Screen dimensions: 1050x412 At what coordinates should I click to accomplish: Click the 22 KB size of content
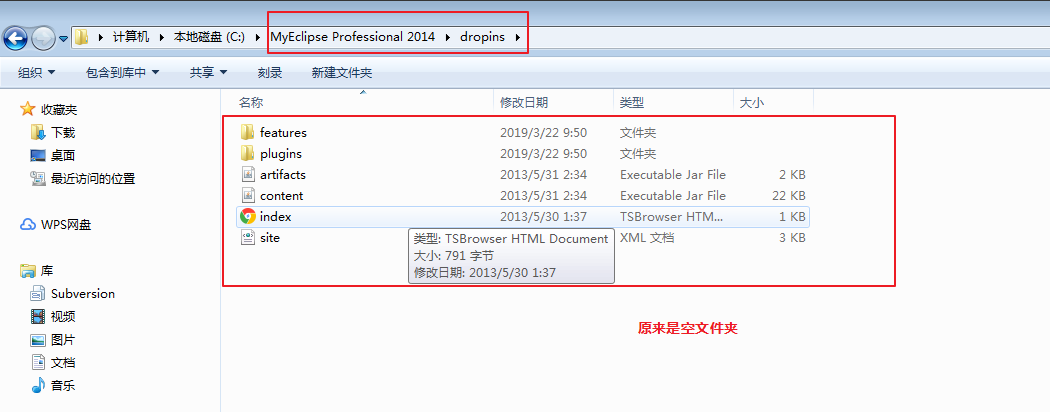pyautogui.click(x=788, y=196)
